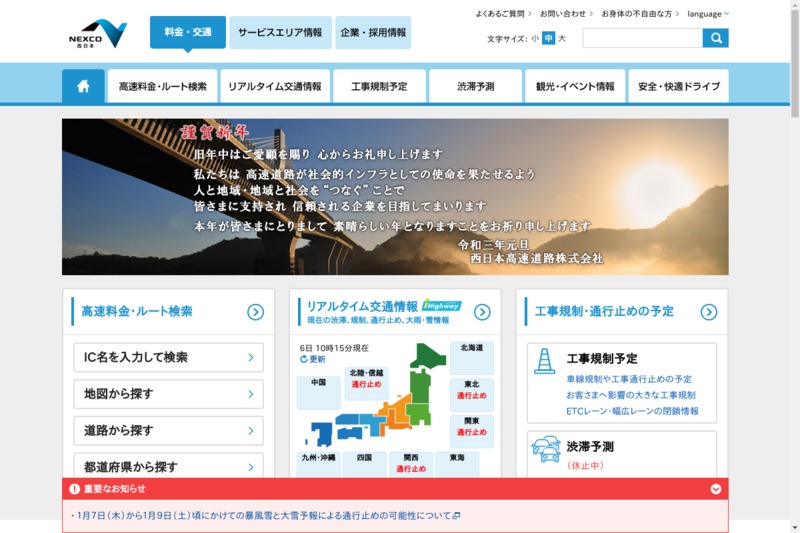Viewport: 800px width, 533px height.
Task: Expand IC名を入力して検索 option
Action: [168, 357]
